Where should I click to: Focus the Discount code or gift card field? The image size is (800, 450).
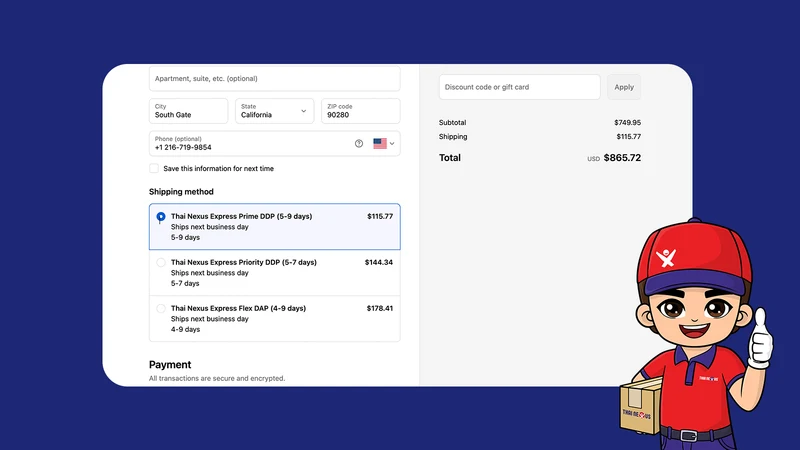519,87
